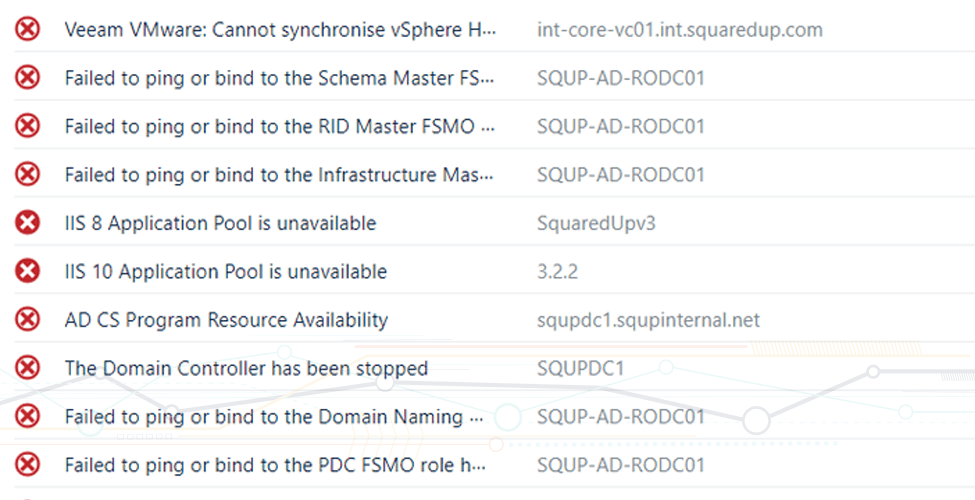Click the error icon beside PDC FSMO alert
This screenshot has width=975, height=500.
click(28, 465)
